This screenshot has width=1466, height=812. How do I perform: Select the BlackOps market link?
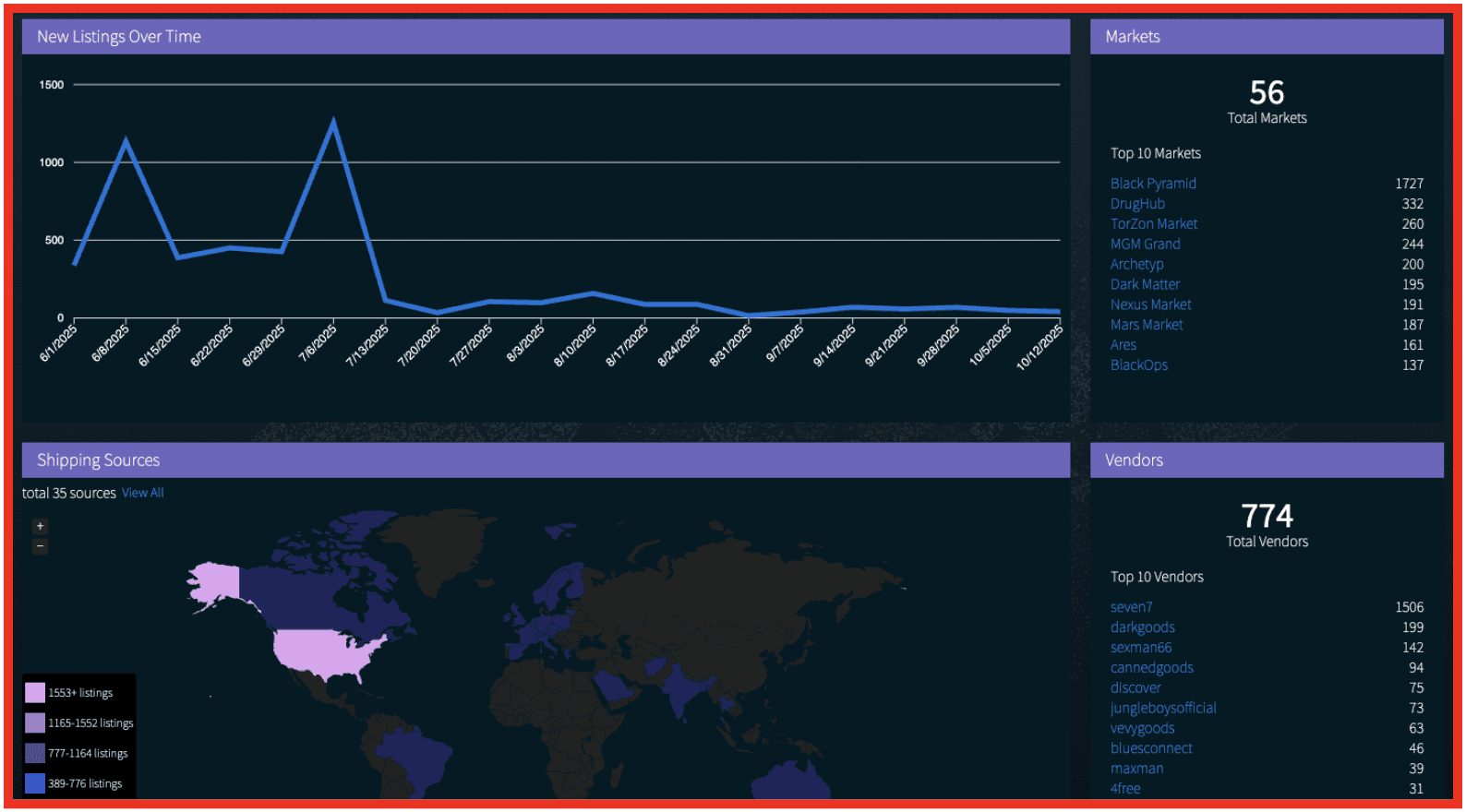(1138, 365)
